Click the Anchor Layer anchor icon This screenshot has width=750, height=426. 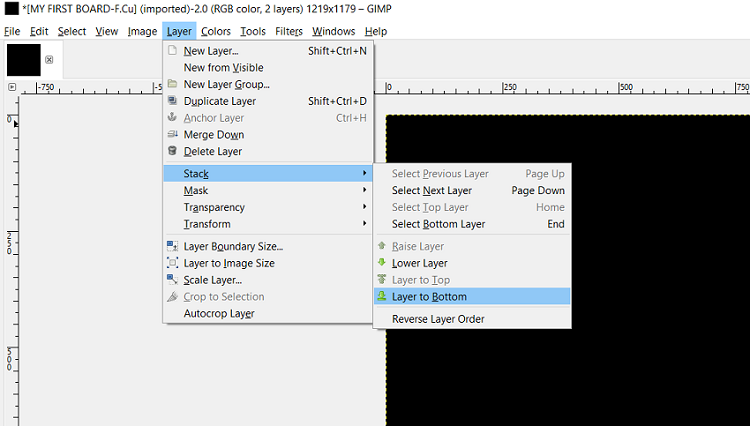(172, 117)
